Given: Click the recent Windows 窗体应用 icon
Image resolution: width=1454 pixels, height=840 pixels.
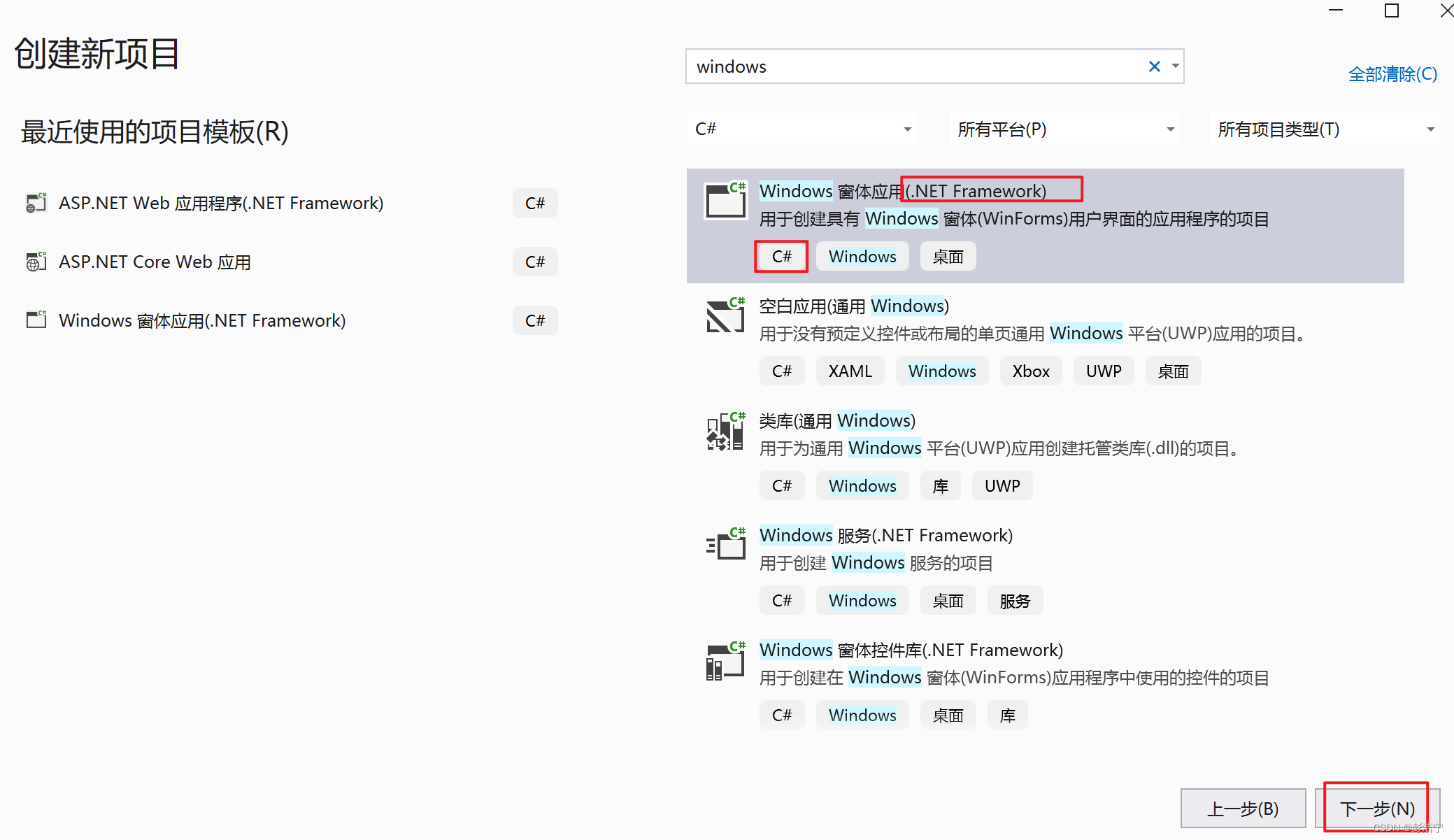Looking at the screenshot, I should (x=35, y=320).
